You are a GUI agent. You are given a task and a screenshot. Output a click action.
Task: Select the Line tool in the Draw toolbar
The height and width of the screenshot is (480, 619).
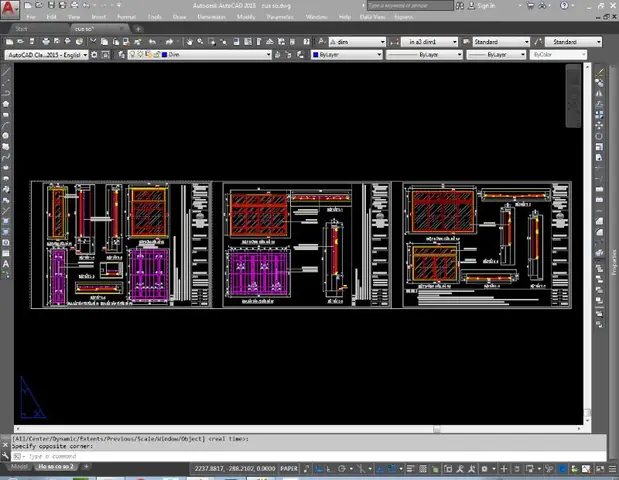(x=6, y=72)
